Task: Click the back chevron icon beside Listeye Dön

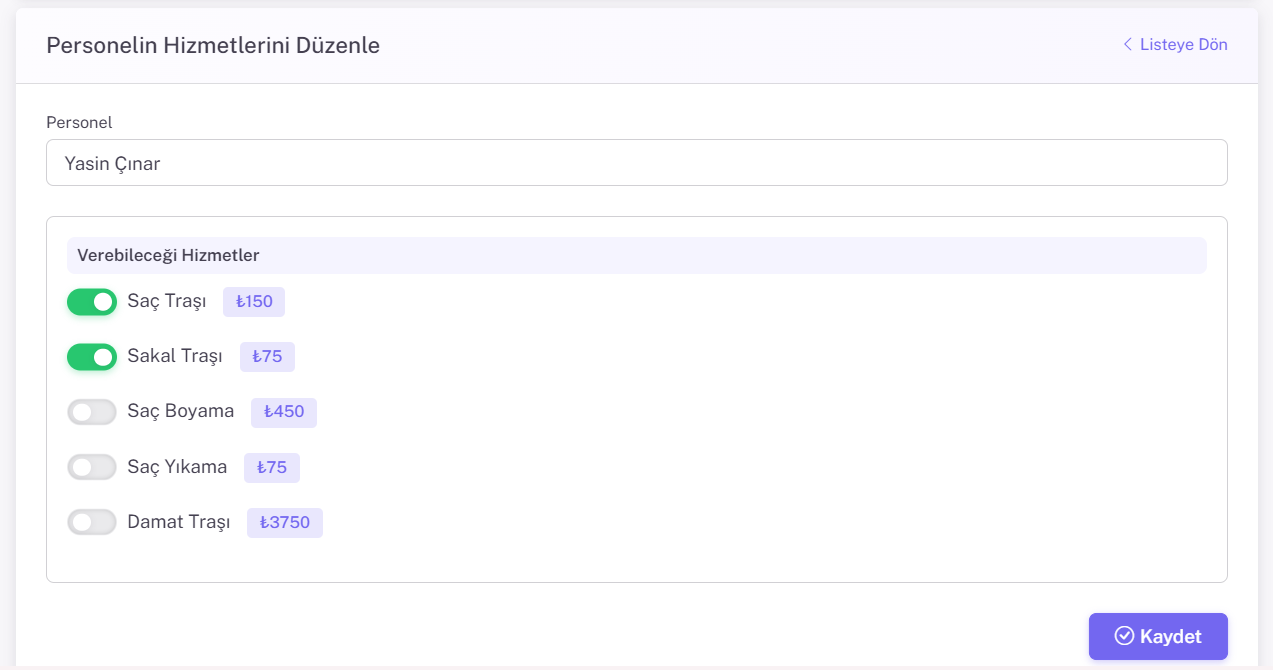Action: [x=1127, y=44]
